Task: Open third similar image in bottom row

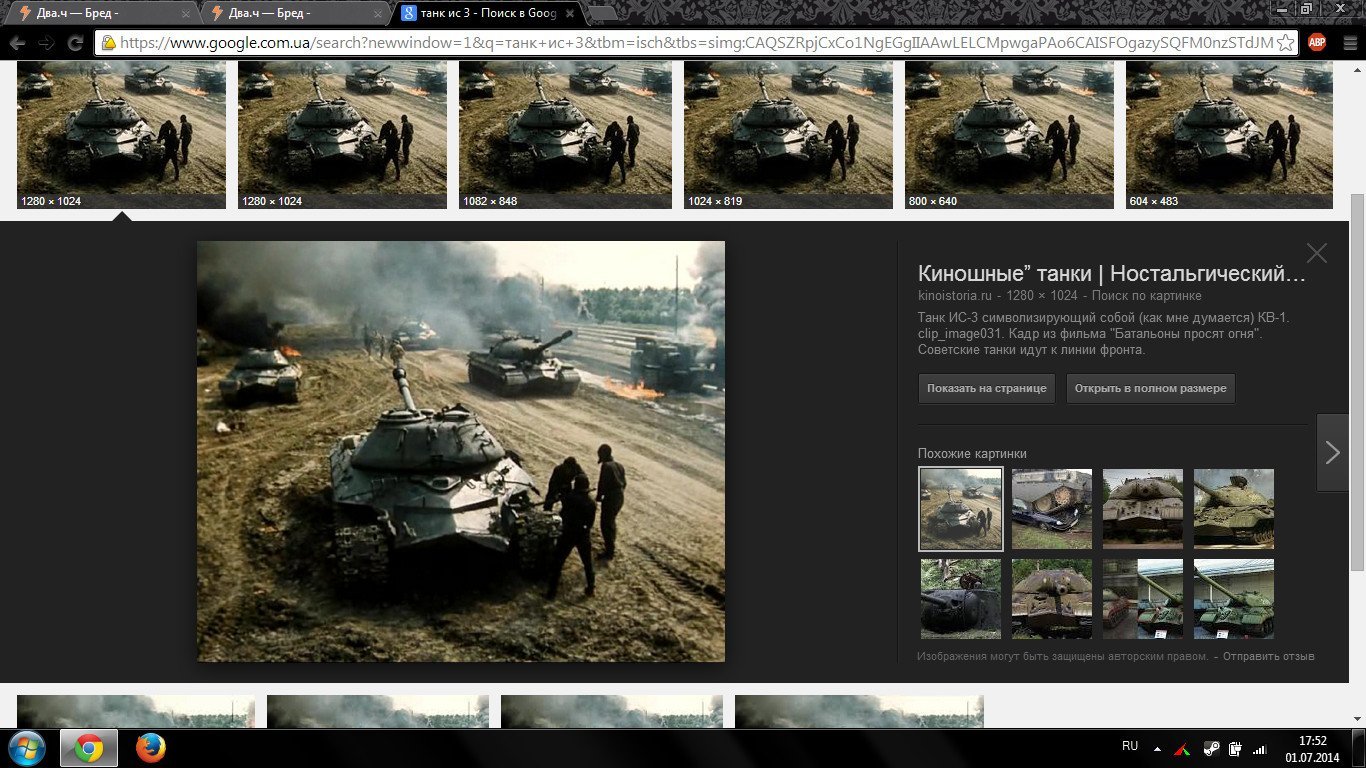Action: point(1143,598)
